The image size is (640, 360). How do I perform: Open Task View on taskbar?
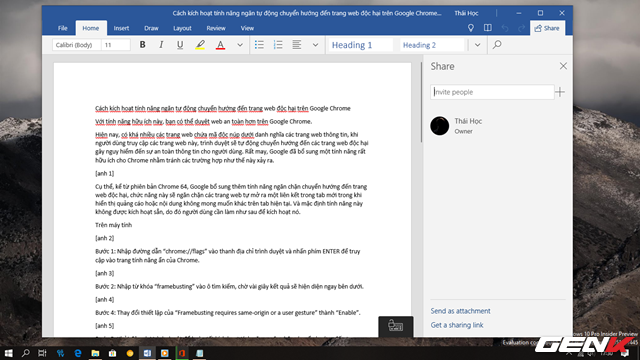point(42,353)
